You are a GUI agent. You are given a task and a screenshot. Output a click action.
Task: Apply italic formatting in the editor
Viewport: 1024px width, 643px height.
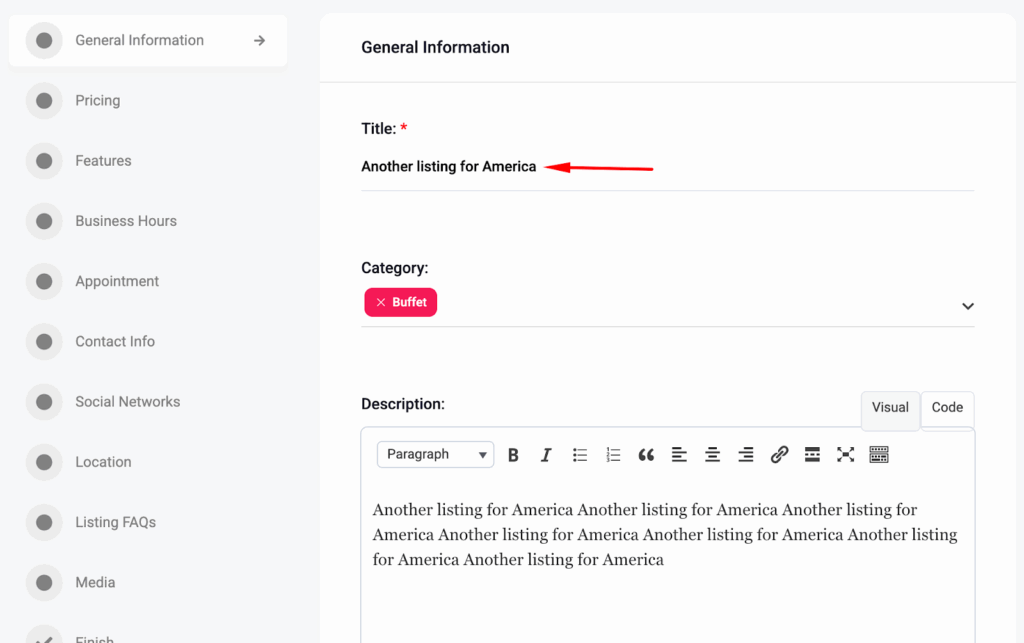point(546,455)
